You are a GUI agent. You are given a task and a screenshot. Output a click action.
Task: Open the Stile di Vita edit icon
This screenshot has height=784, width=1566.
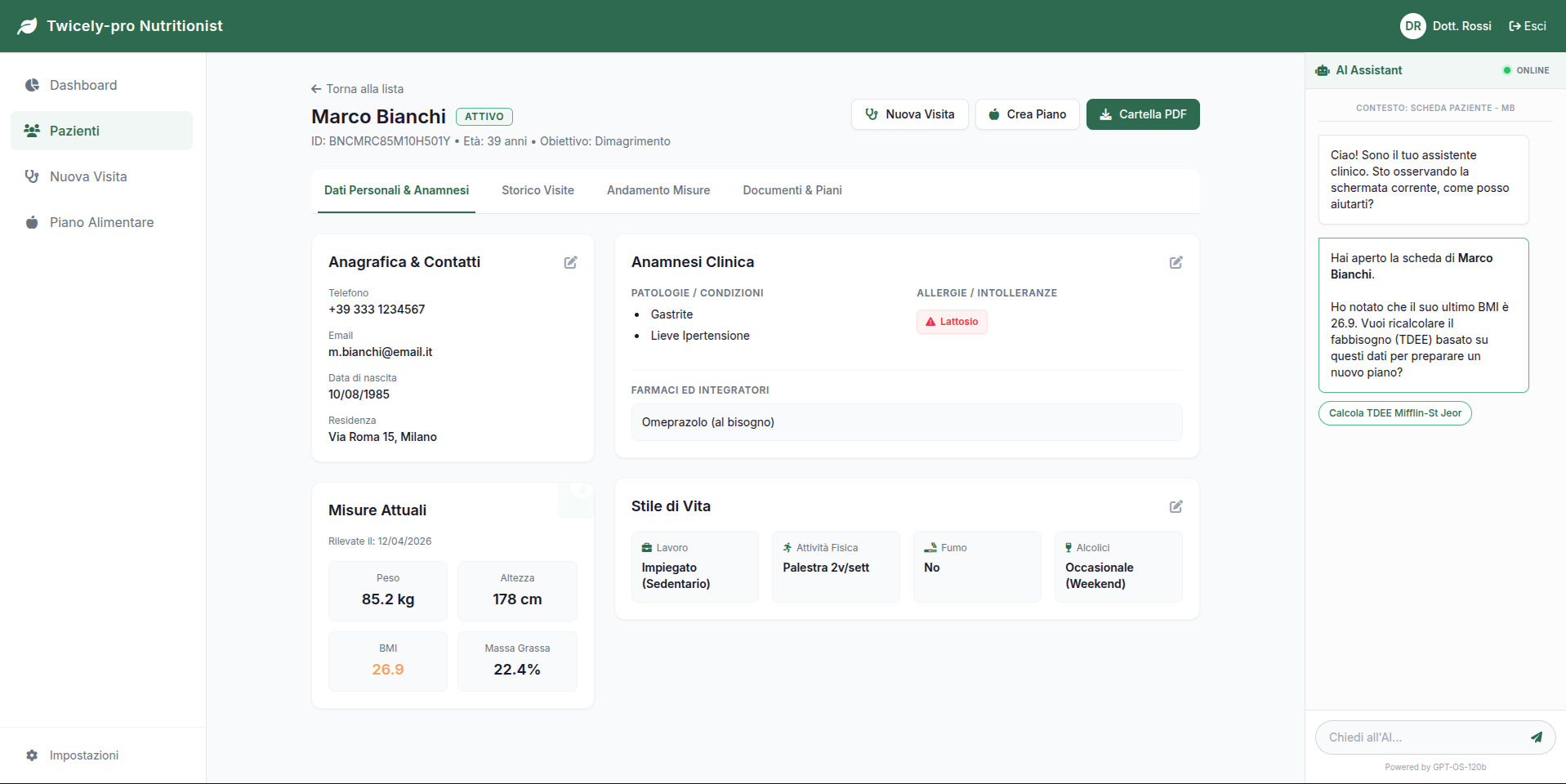(x=1176, y=506)
